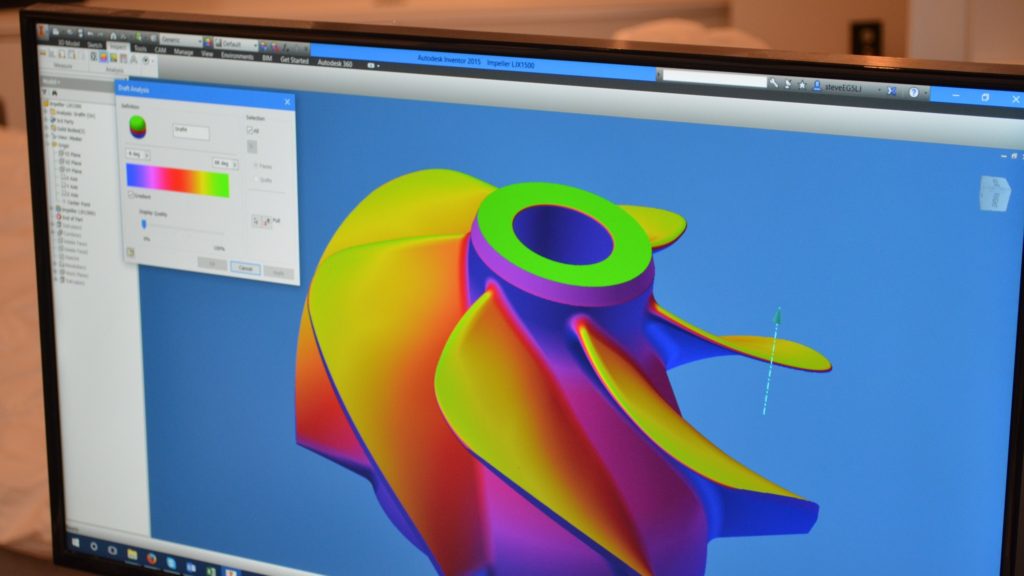Click the ViewCube in the viewport

click(x=995, y=193)
